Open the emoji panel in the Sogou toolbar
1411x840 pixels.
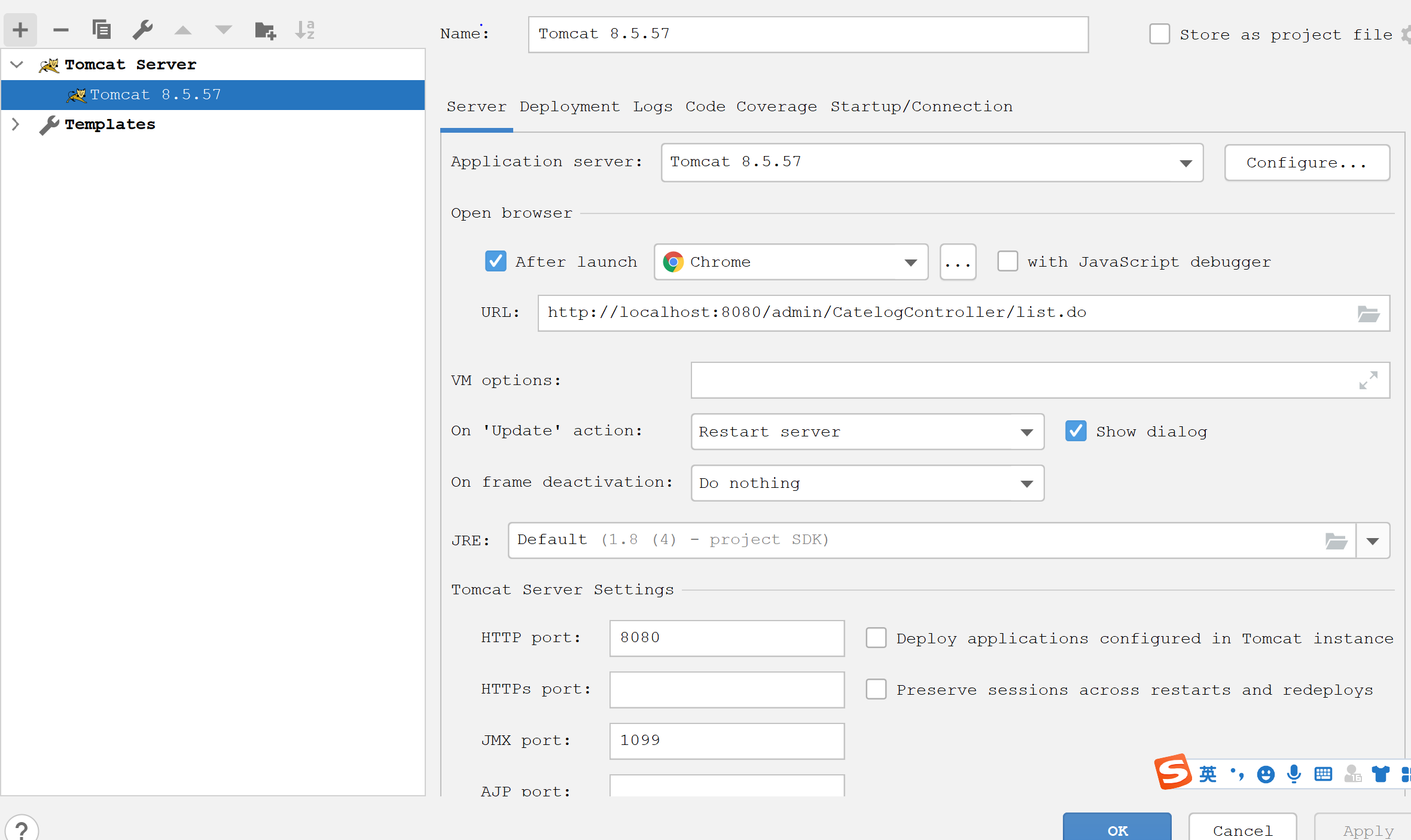(1266, 775)
